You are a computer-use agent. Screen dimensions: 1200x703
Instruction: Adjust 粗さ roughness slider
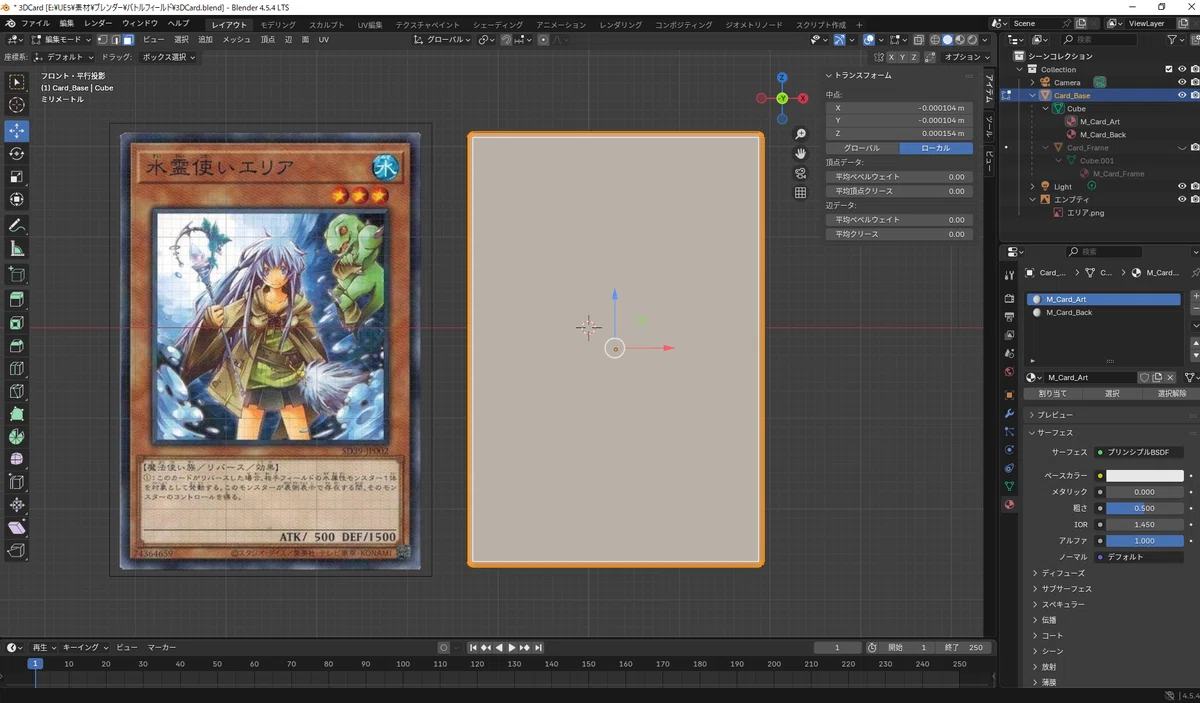point(1145,508)
